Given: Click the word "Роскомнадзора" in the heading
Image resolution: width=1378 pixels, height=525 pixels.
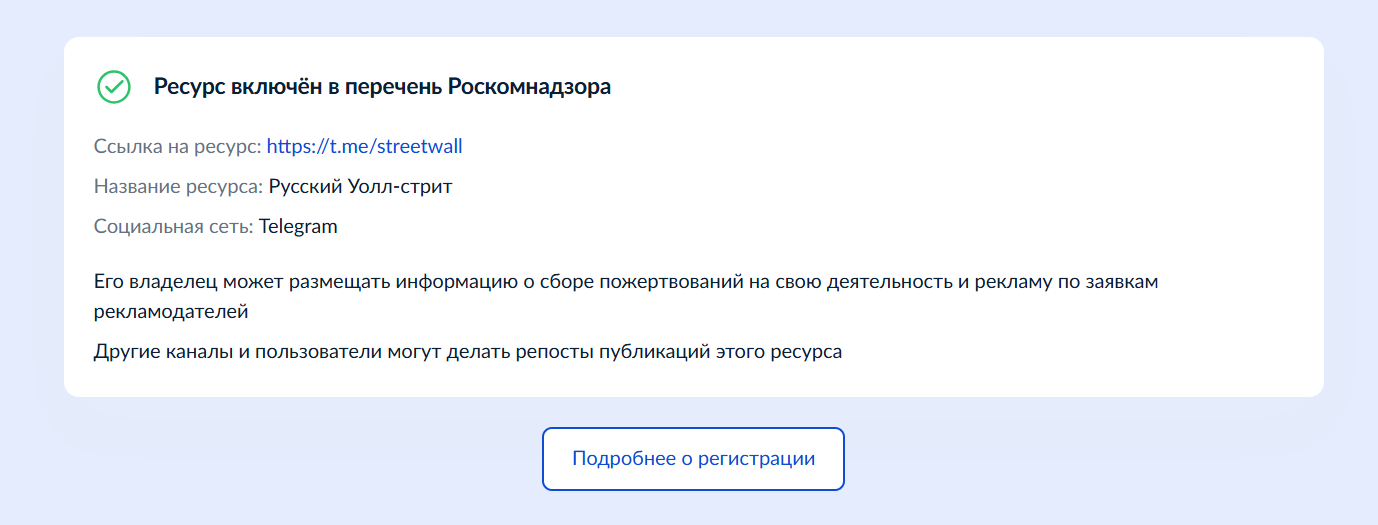Looking at the screenshot, I should 529,87.
